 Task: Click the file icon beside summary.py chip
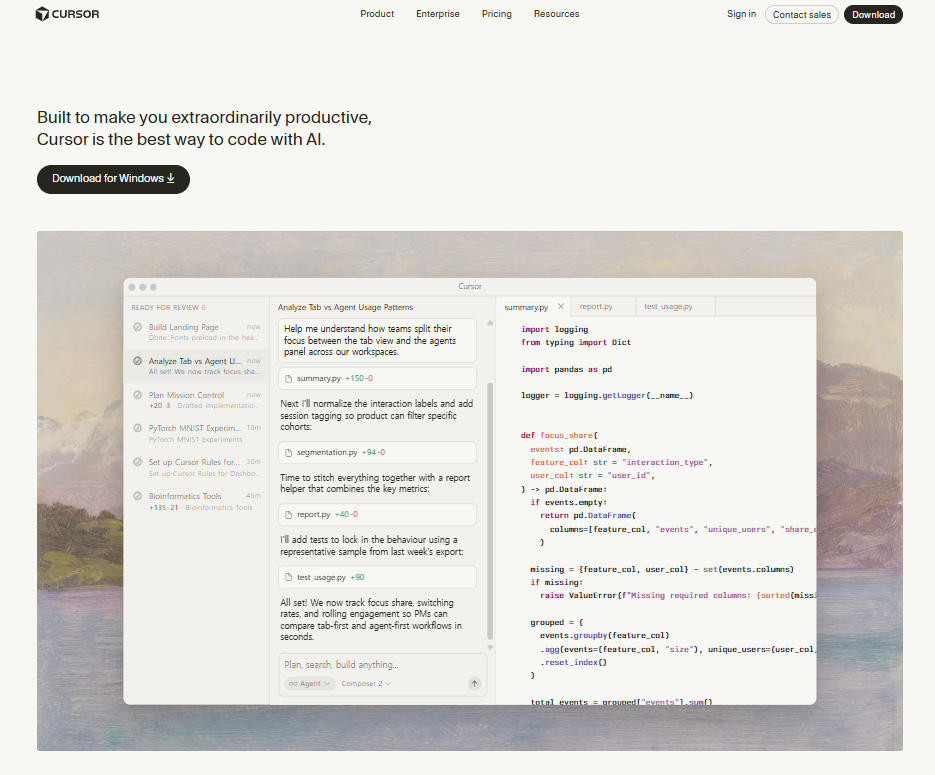pos(289,379)
